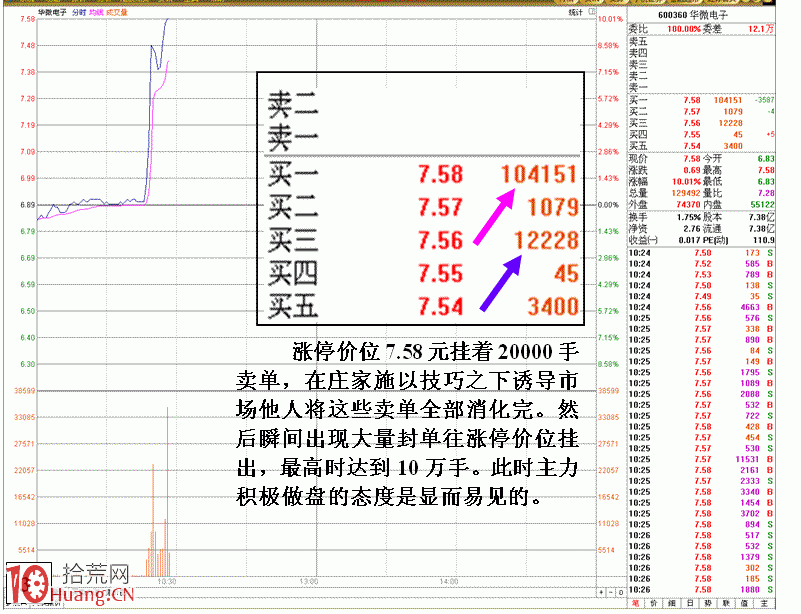801x614 pixels.
Task: Switch to the 价 price summary tab
Action: tap(655, 604)
